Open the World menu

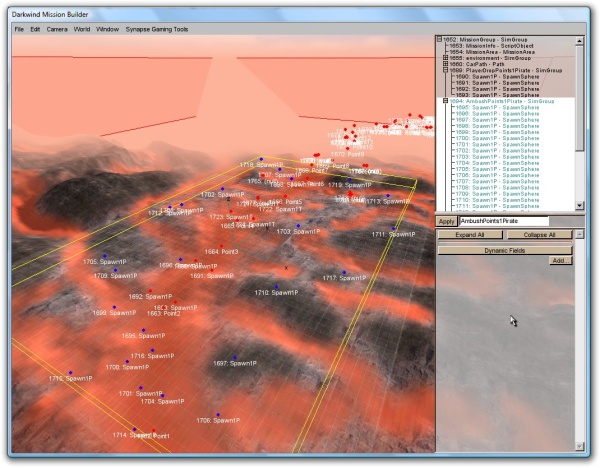coord(82,29)
